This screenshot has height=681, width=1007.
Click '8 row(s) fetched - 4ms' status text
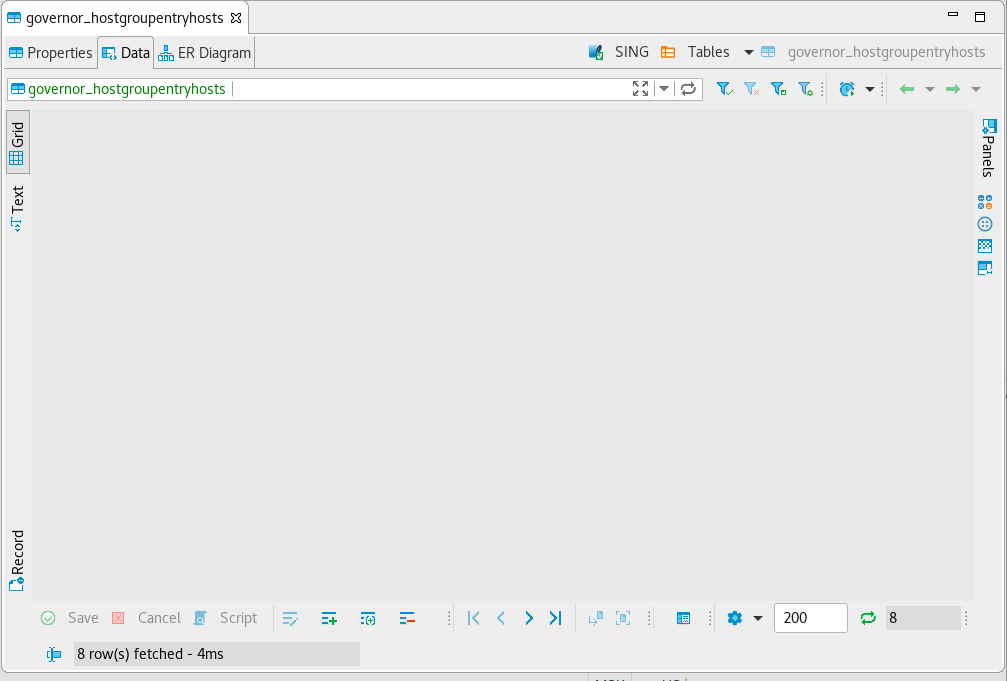click(x=150, y=654)
